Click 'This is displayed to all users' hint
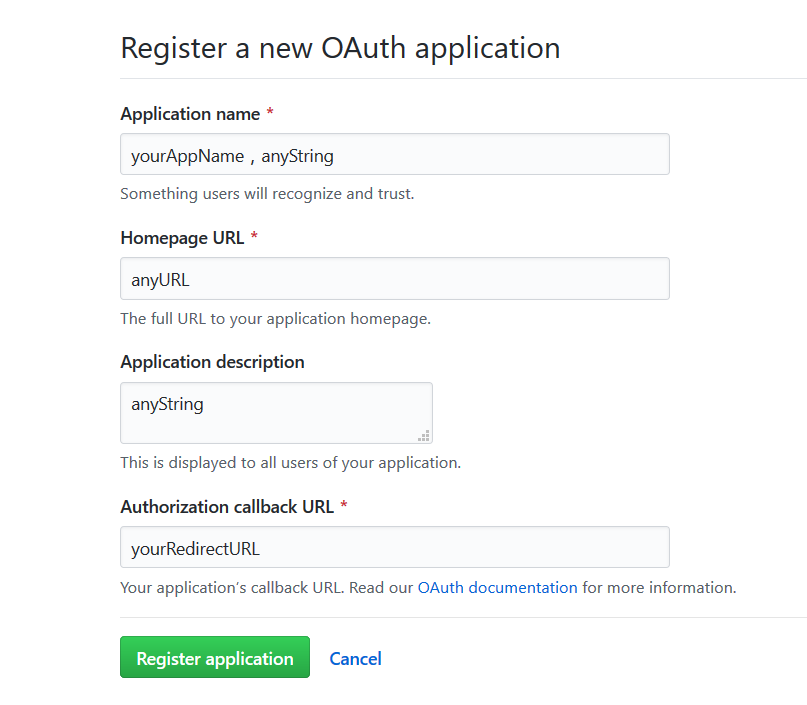 pos(290,463)
